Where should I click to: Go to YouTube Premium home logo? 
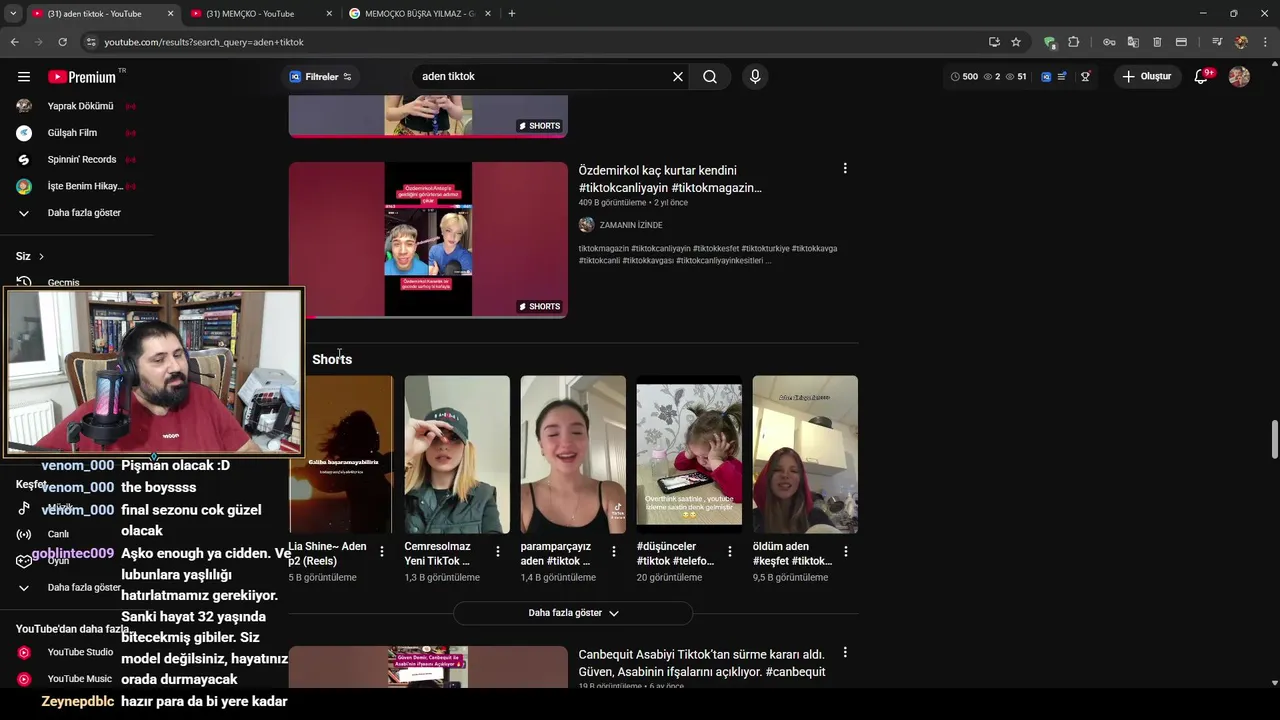82,77
